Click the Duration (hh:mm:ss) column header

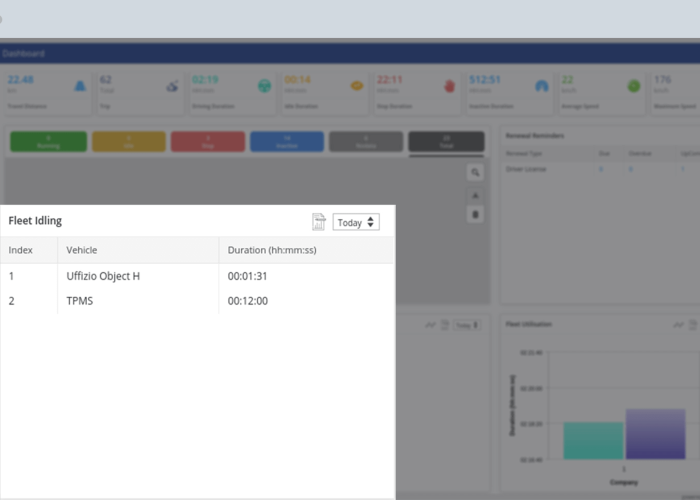click(x=272, y=250)
